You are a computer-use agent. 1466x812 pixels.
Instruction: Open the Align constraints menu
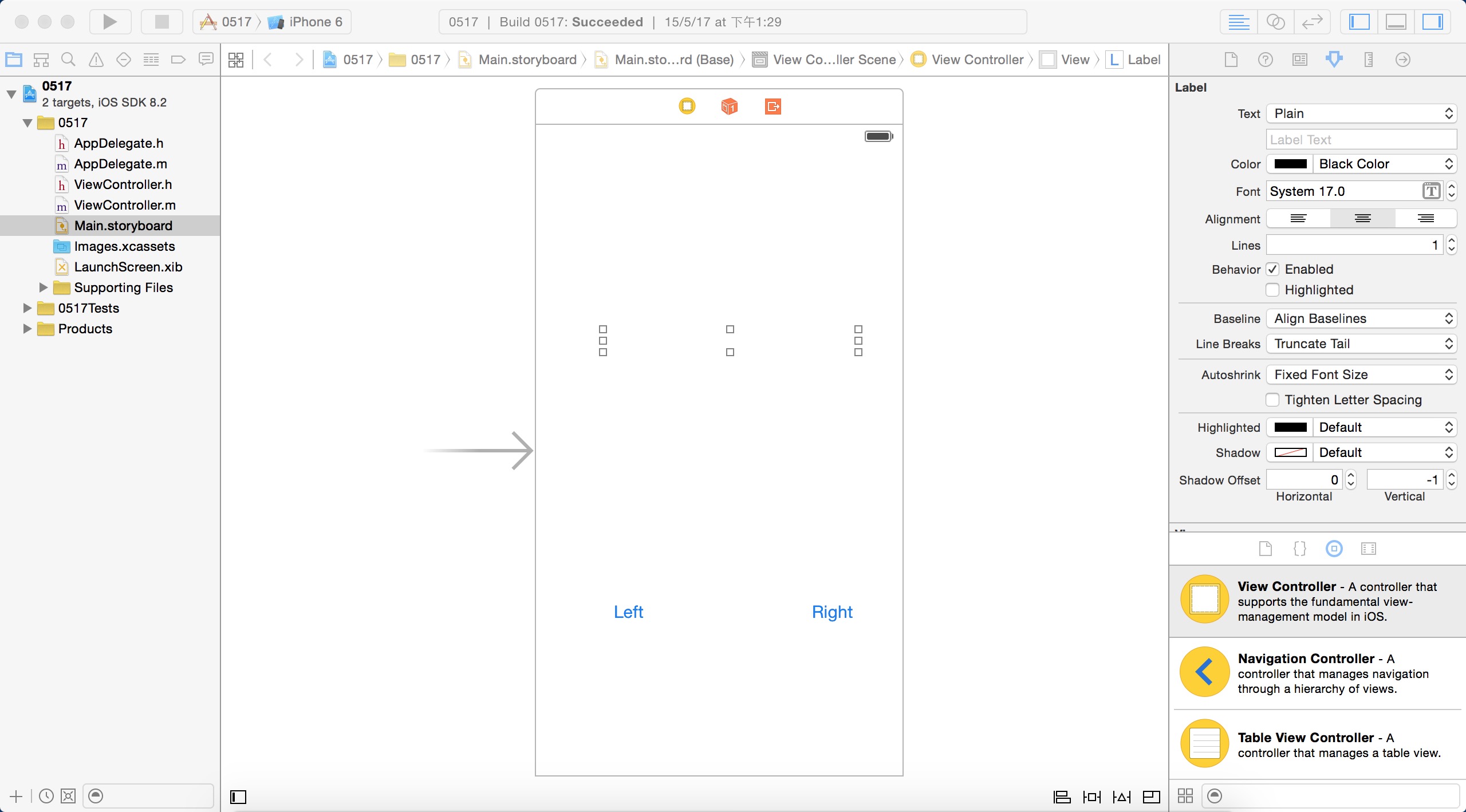click(x=1062, y=797)
